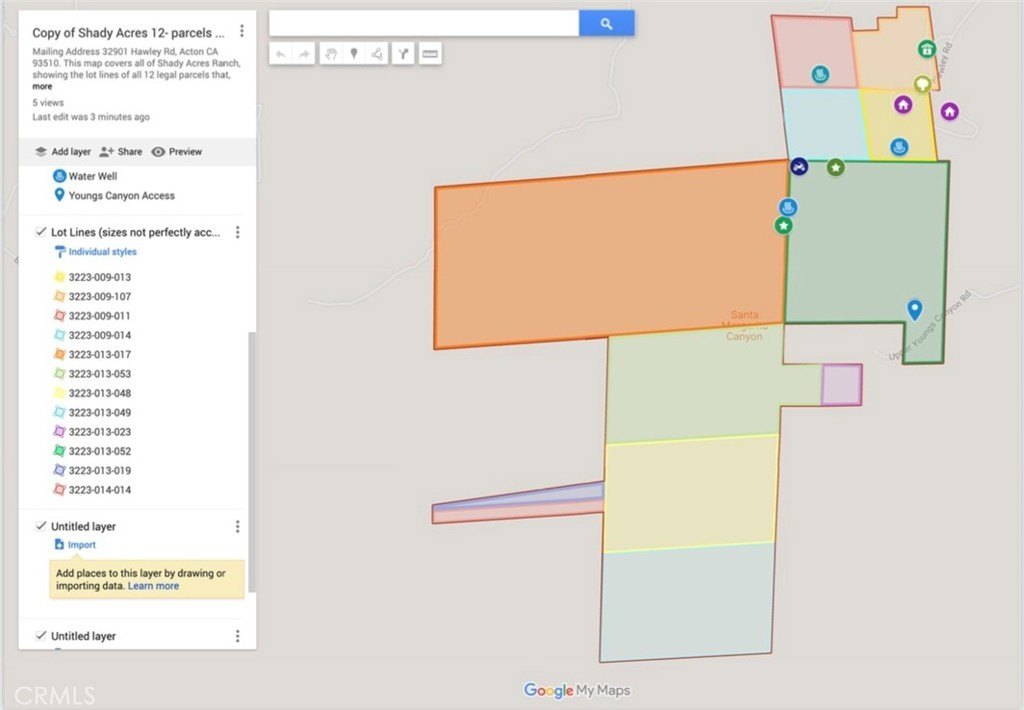Open first Untitled layer options menu

[237, 526]
